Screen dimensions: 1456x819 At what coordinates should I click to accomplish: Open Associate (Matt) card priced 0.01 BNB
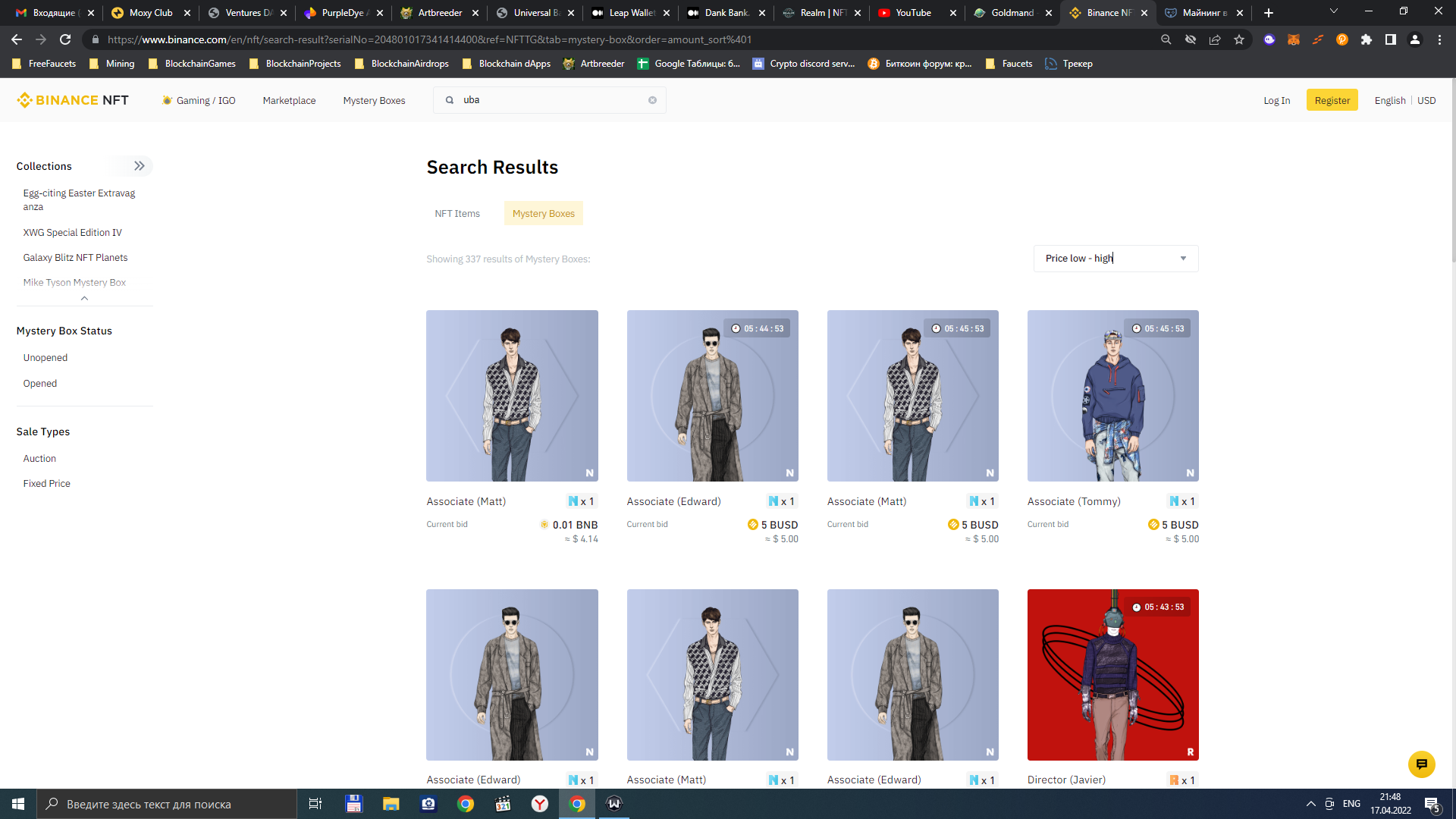tap(512, 396)
